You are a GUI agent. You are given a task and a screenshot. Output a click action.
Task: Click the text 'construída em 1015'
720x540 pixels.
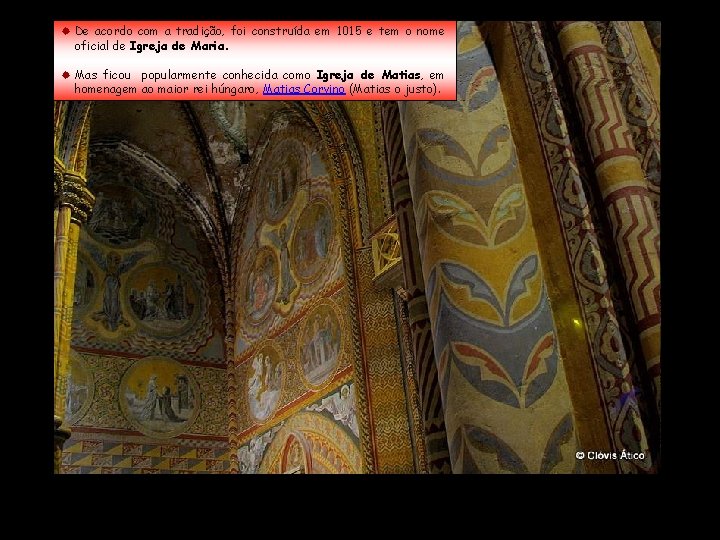pyautogui.click(x=307, y=31)
